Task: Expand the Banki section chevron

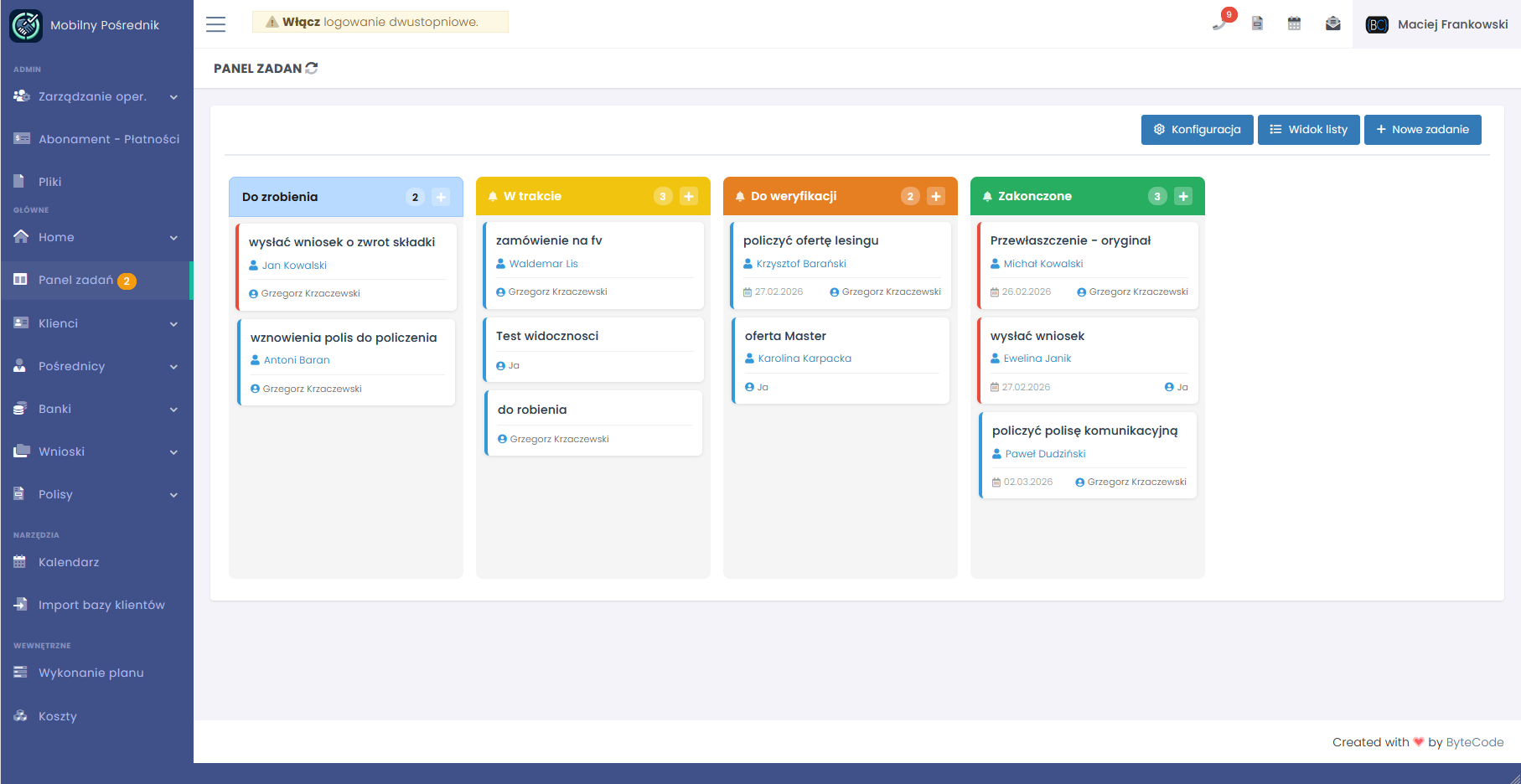Action: click(x=173, y=409)
